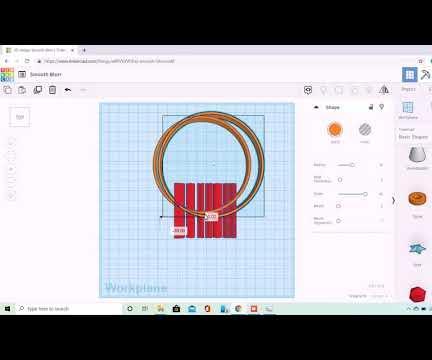The image size is (432, 360).
Task: Click the Top view cube
Action: [x=20, y=117]
